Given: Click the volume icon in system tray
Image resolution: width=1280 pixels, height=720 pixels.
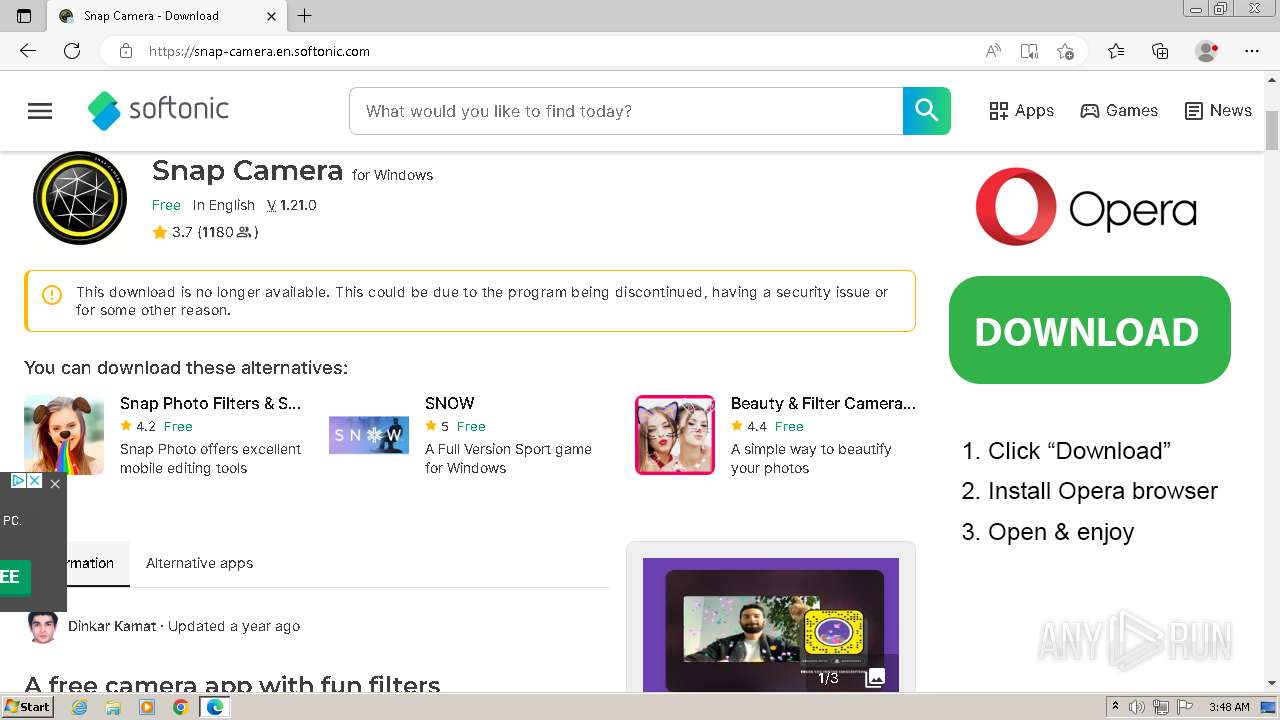Looking at the screenshot, I should click(x=1138, y=707).
